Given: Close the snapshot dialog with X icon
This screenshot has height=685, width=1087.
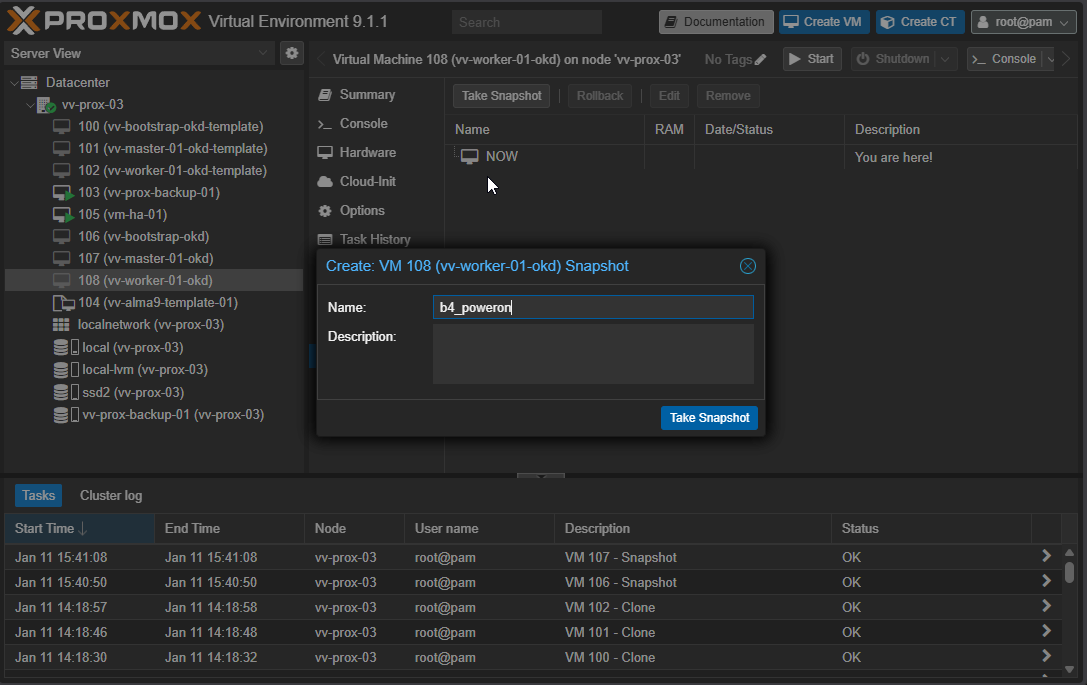Looking at the screenshot, I should [x=747, y=266].
